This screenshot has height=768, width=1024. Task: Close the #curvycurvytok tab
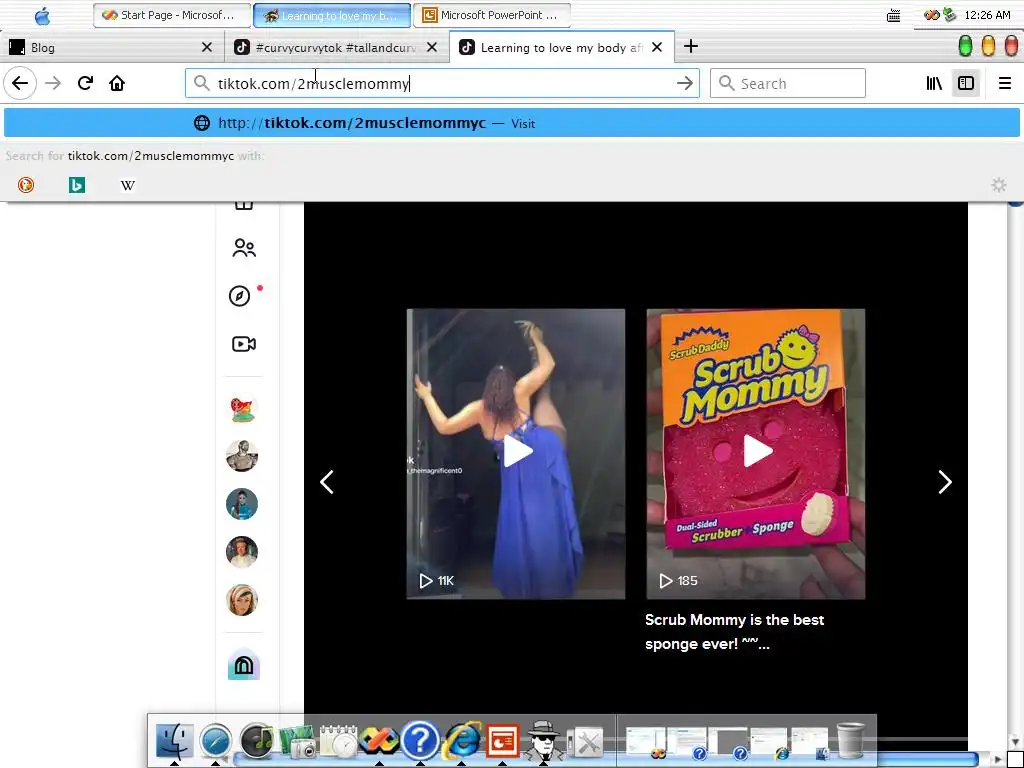(432, 47)
